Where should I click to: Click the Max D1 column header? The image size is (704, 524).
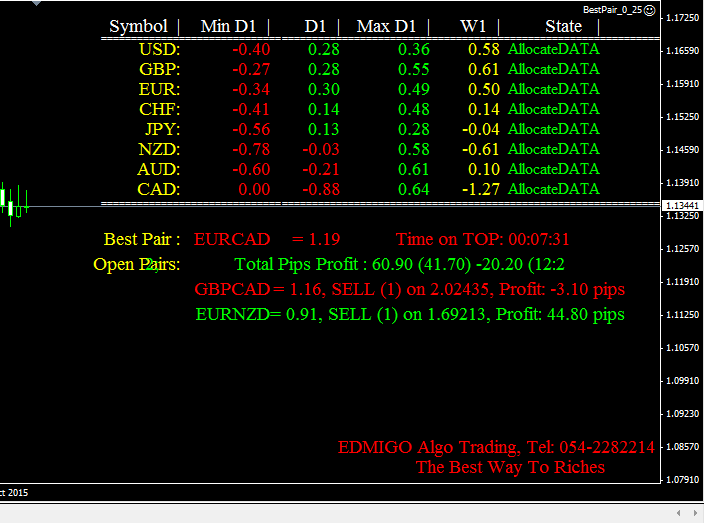click(x=386, y=26)
